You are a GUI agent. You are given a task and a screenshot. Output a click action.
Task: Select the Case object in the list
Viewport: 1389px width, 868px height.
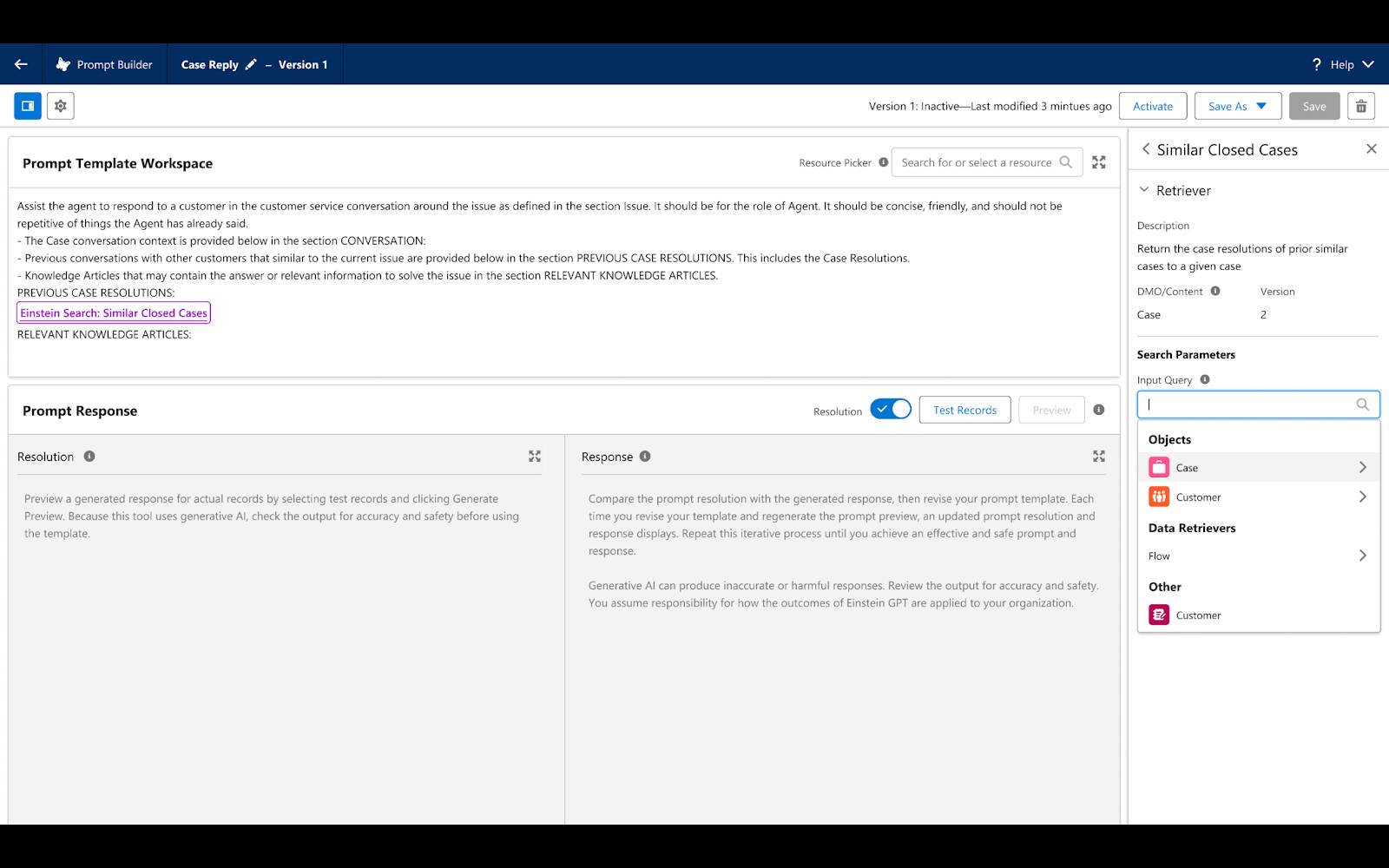[x=1259, y=468]
